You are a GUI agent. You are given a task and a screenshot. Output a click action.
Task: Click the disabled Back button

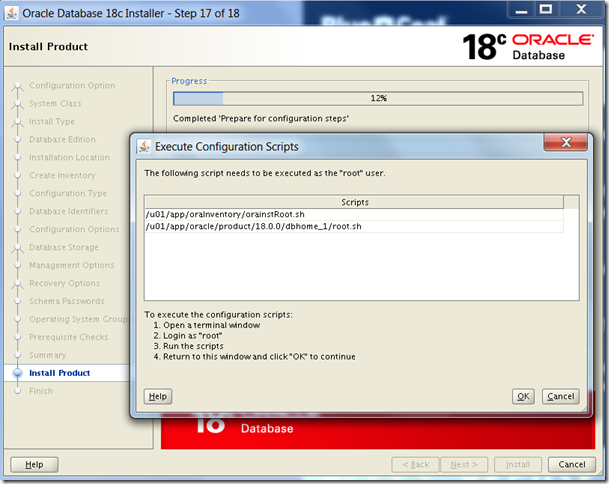416,465
